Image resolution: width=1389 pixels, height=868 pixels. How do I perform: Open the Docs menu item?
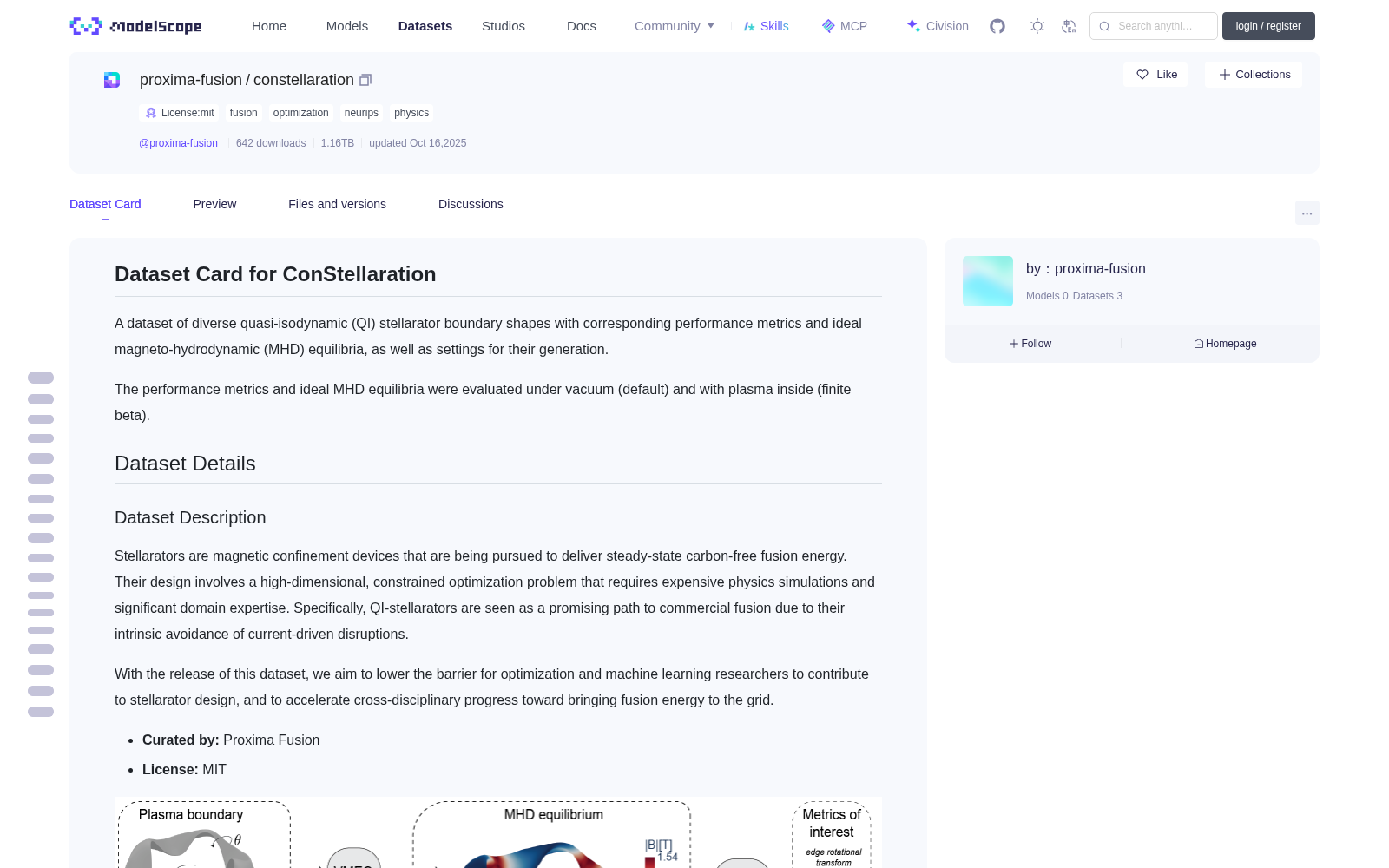tap(582, 26)
